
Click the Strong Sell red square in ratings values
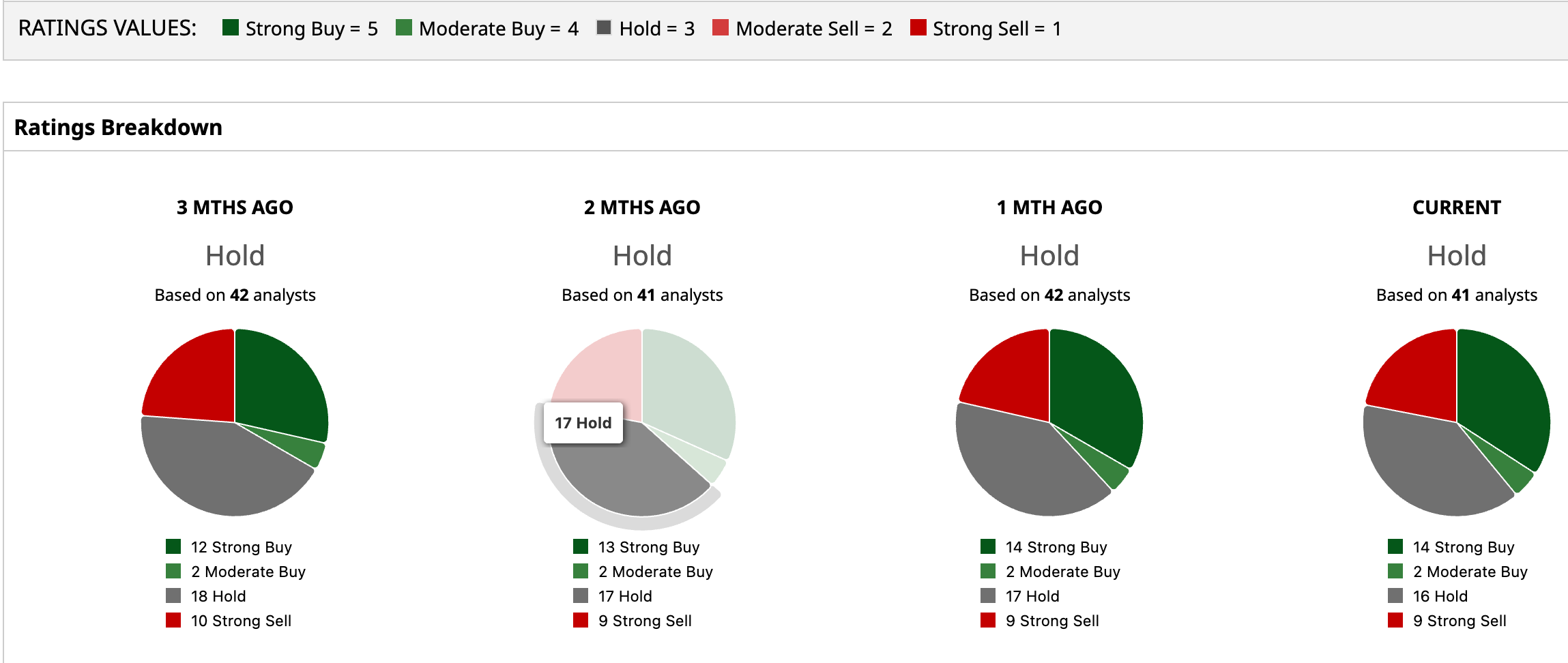pos(918,28)
